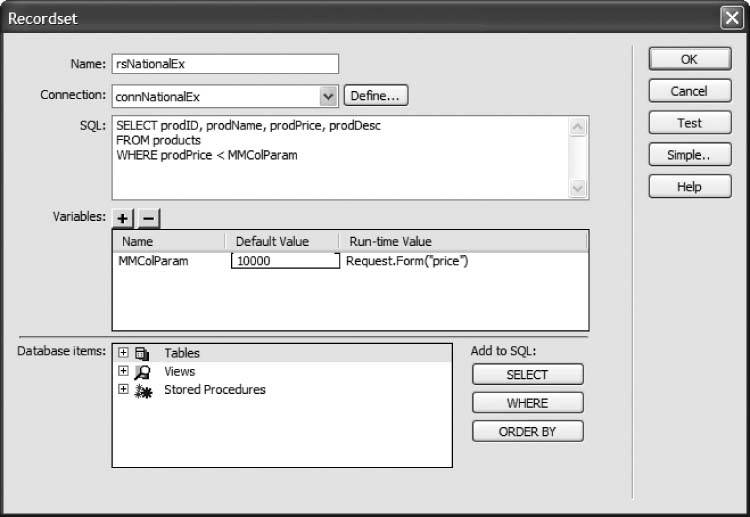Cancel the Recordset dialog
The image size is (750, 517).
(x=689, y=91)
